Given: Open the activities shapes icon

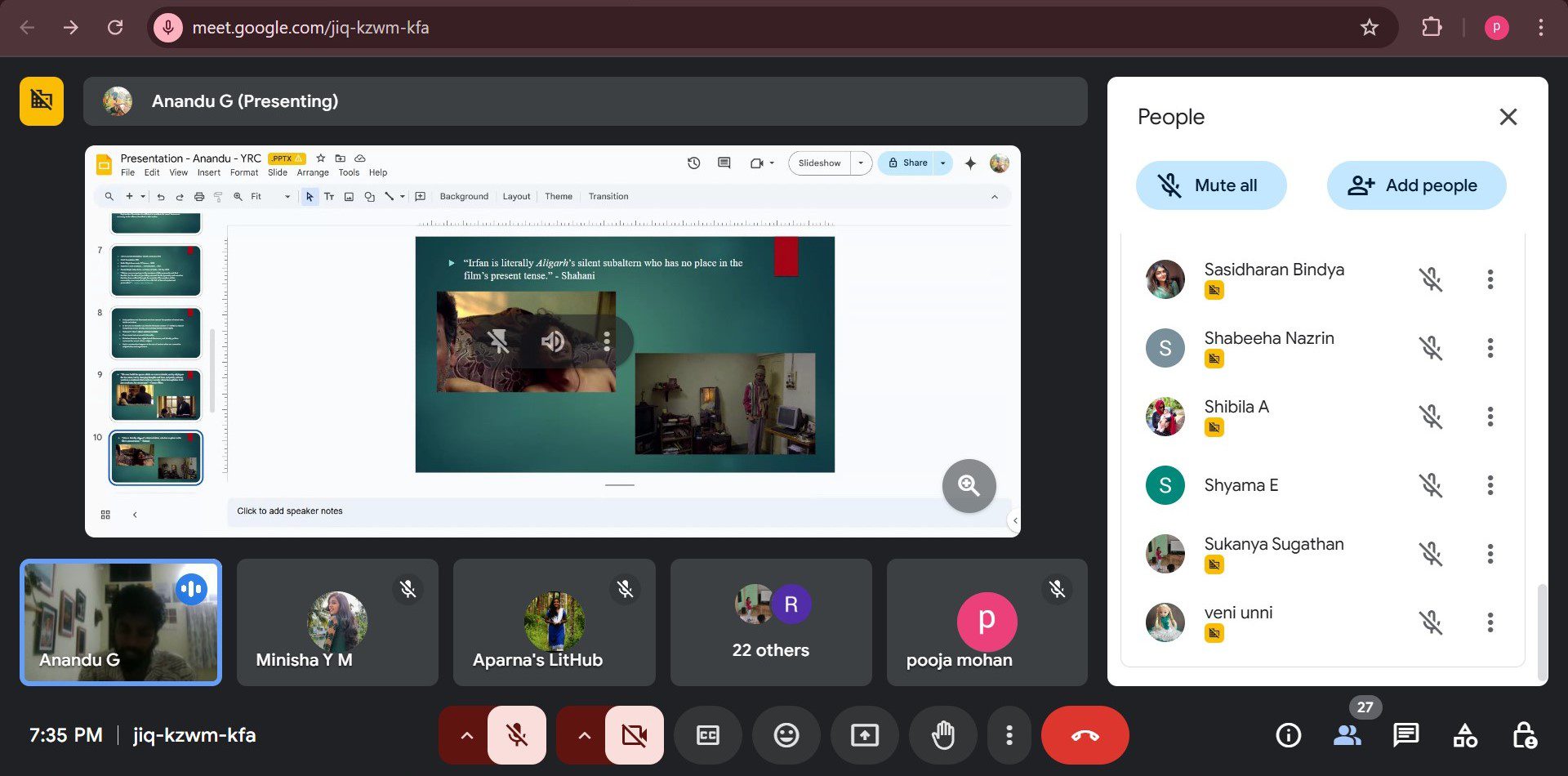Looking at the screenshot, I should (1464, 735).
